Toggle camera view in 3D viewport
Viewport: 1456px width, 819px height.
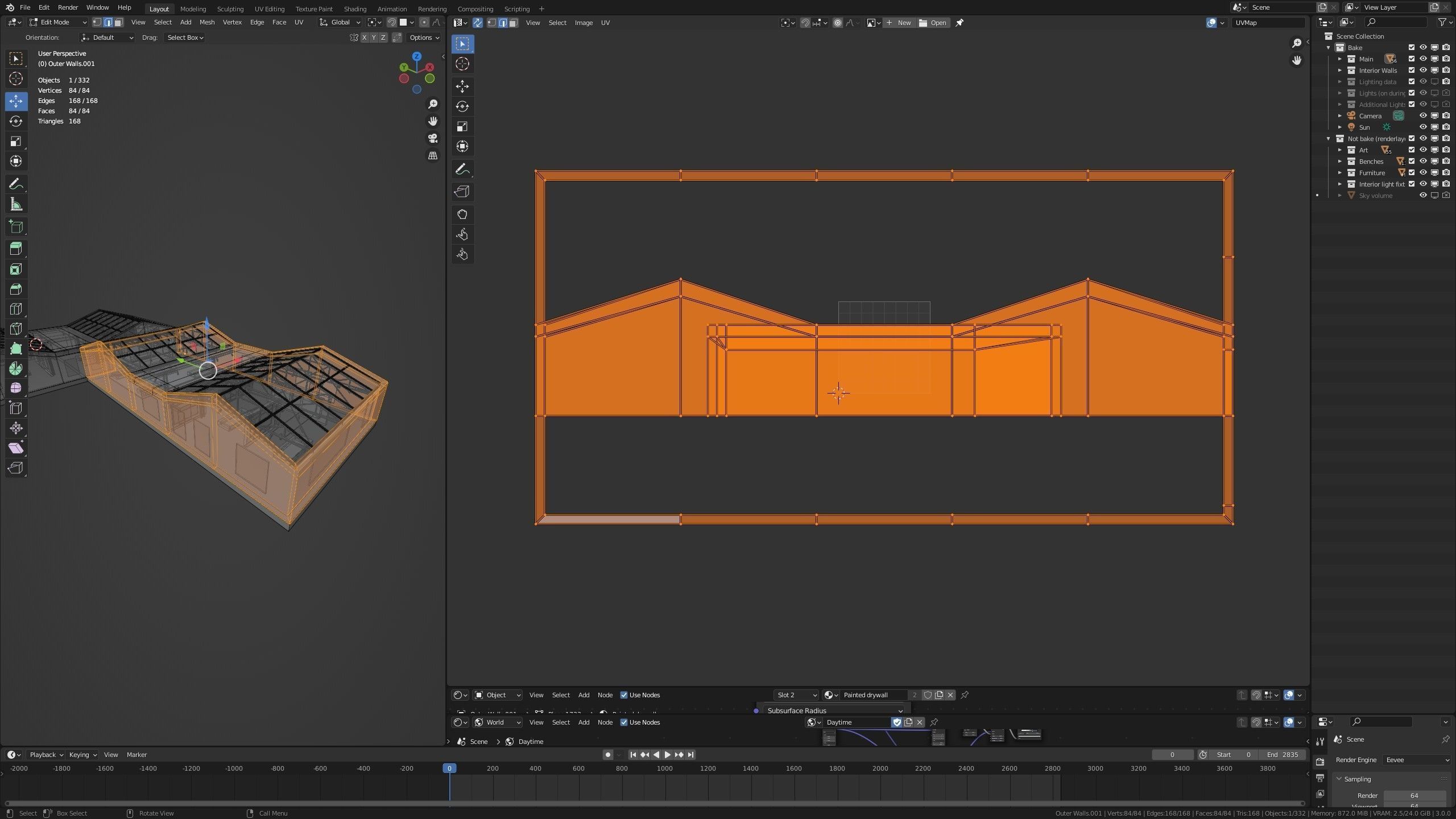point(433,138)
